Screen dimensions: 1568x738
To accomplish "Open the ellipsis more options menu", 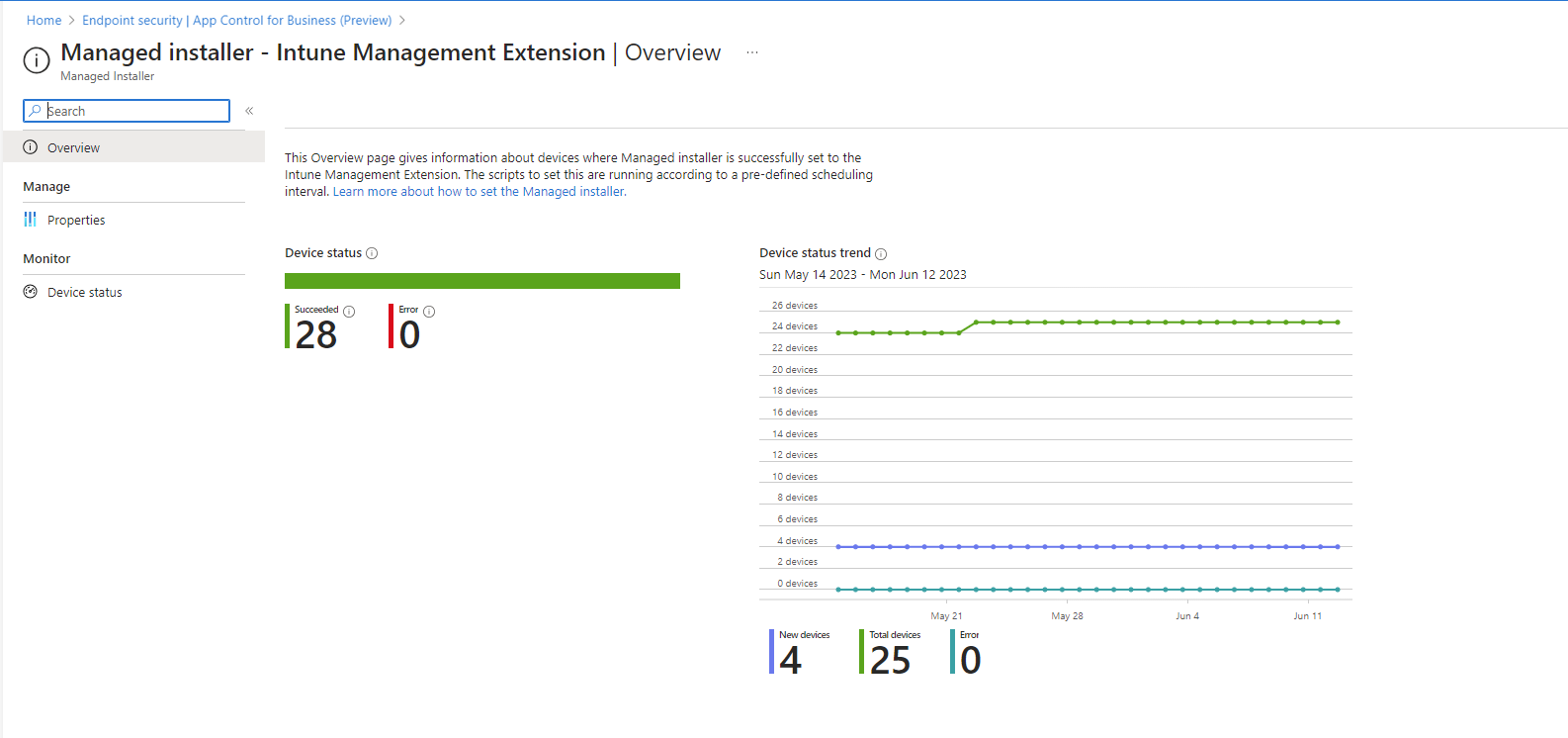I will point(752,52).
